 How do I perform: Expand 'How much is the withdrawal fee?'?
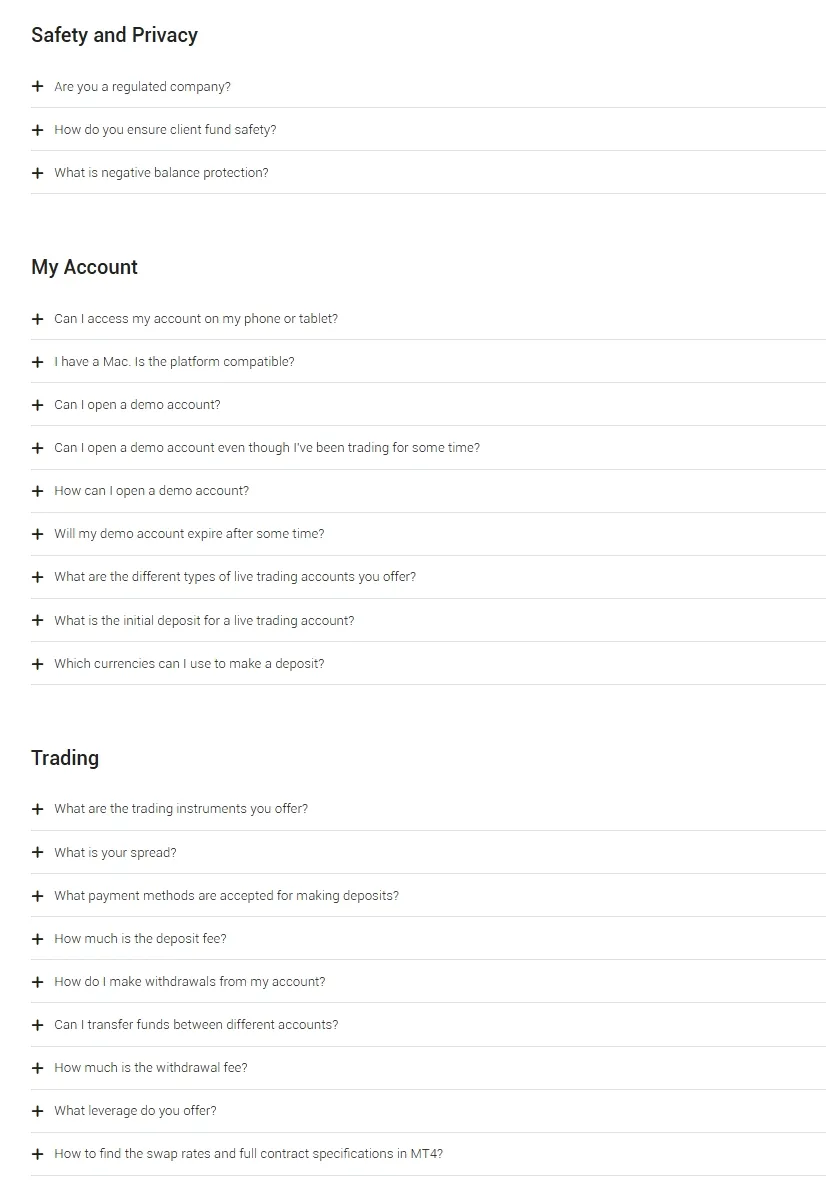428,1068
